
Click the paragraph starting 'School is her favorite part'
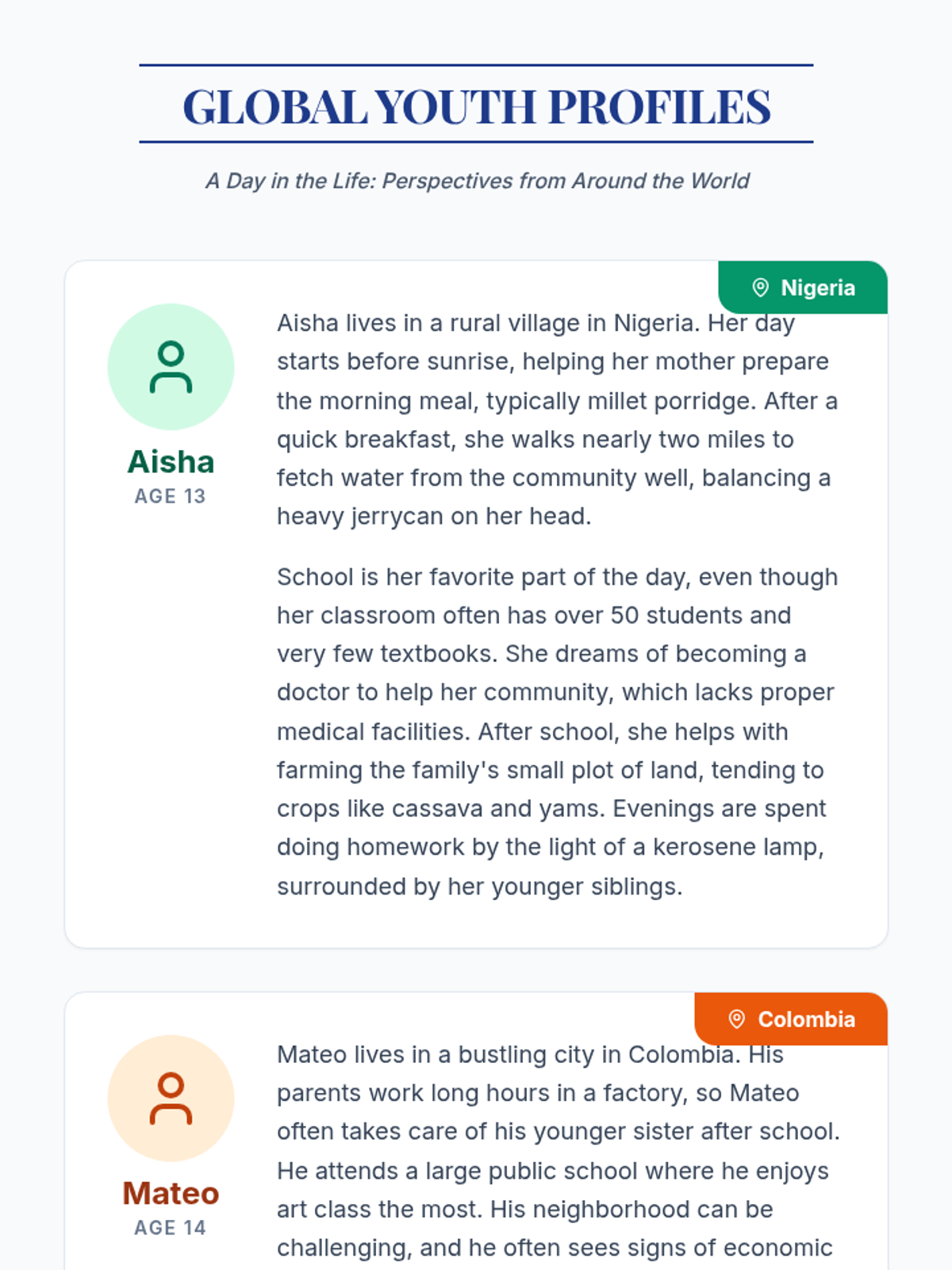pos(555,731)
